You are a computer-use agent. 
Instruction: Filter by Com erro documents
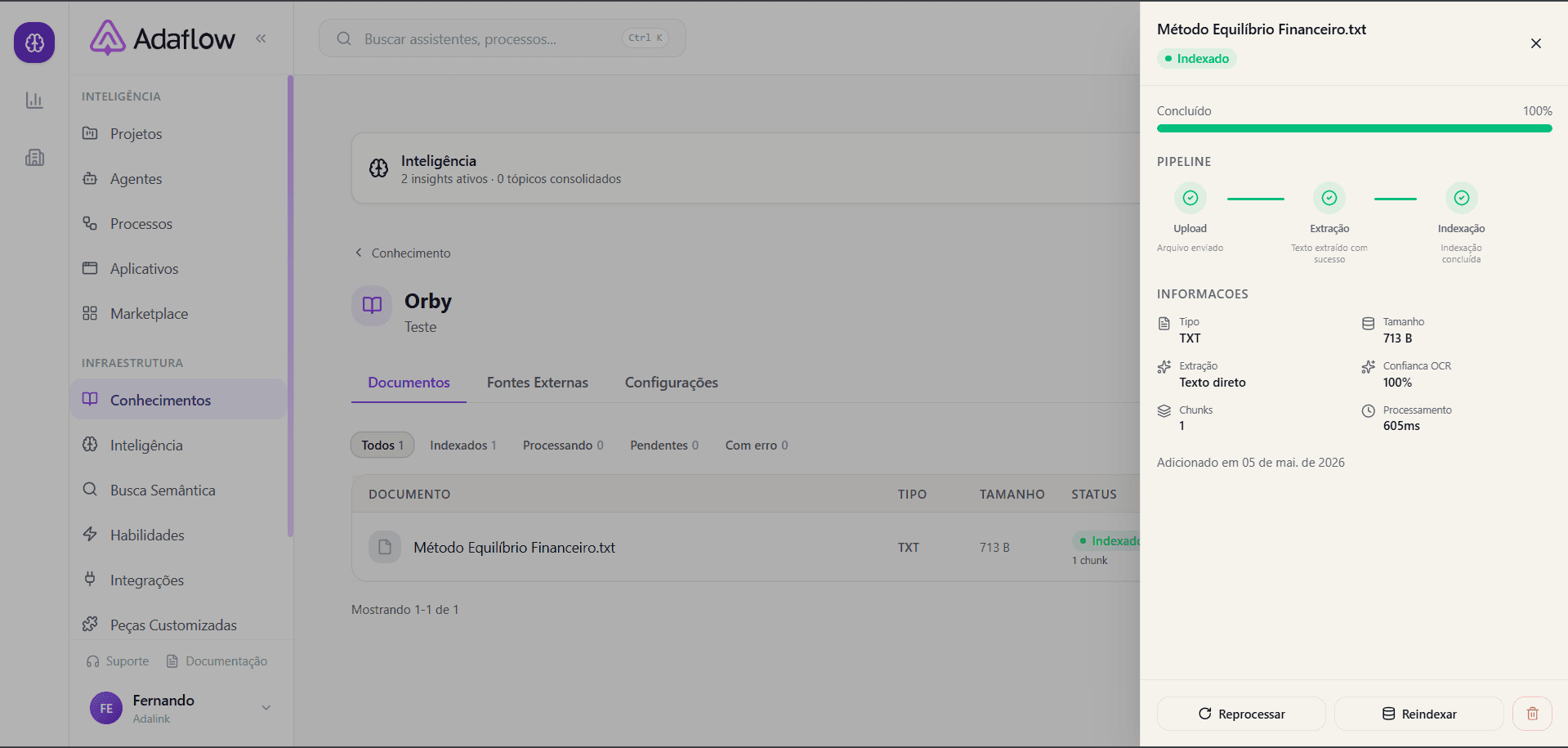pyautogui.click(x=757, y=445)
